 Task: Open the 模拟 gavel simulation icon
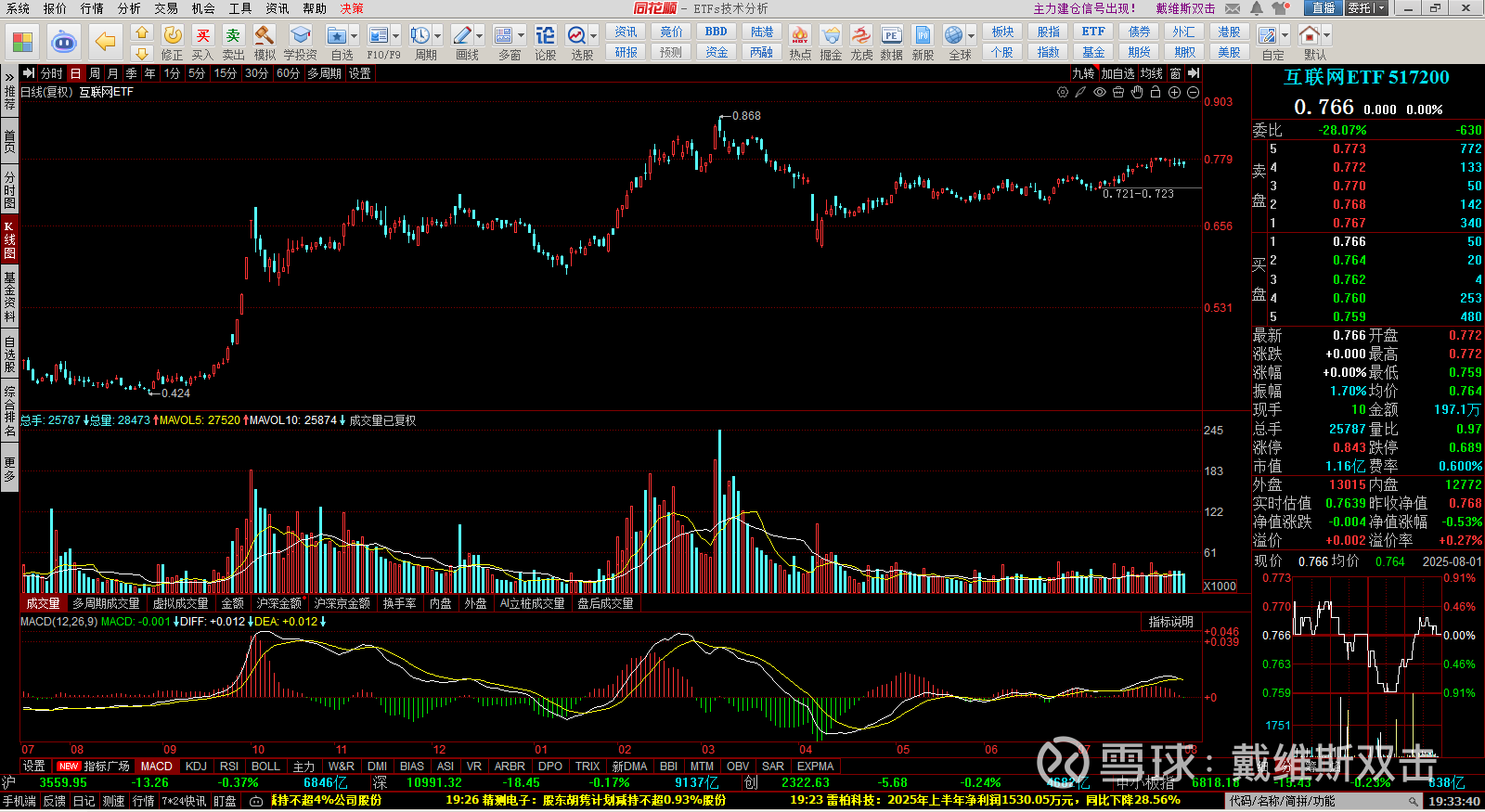coord(265,35)
